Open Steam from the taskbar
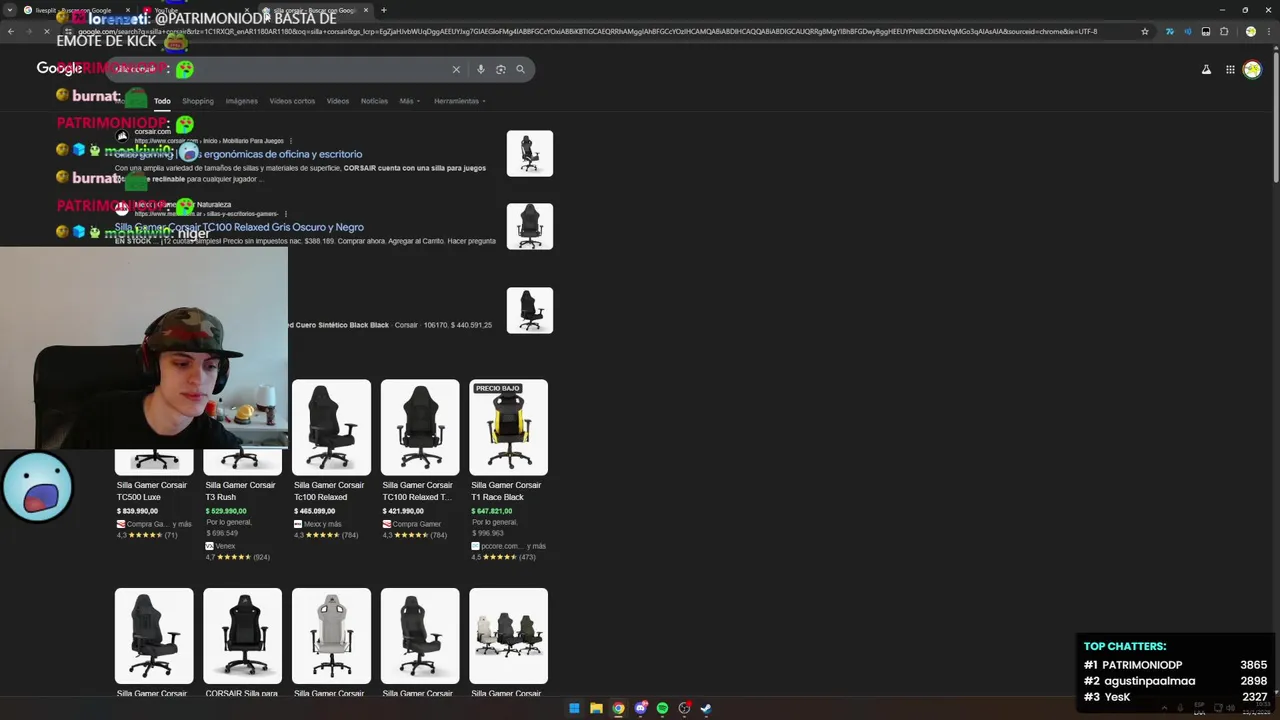The height and width of the screenshot is (720, 1280). [x=706, y=708]
